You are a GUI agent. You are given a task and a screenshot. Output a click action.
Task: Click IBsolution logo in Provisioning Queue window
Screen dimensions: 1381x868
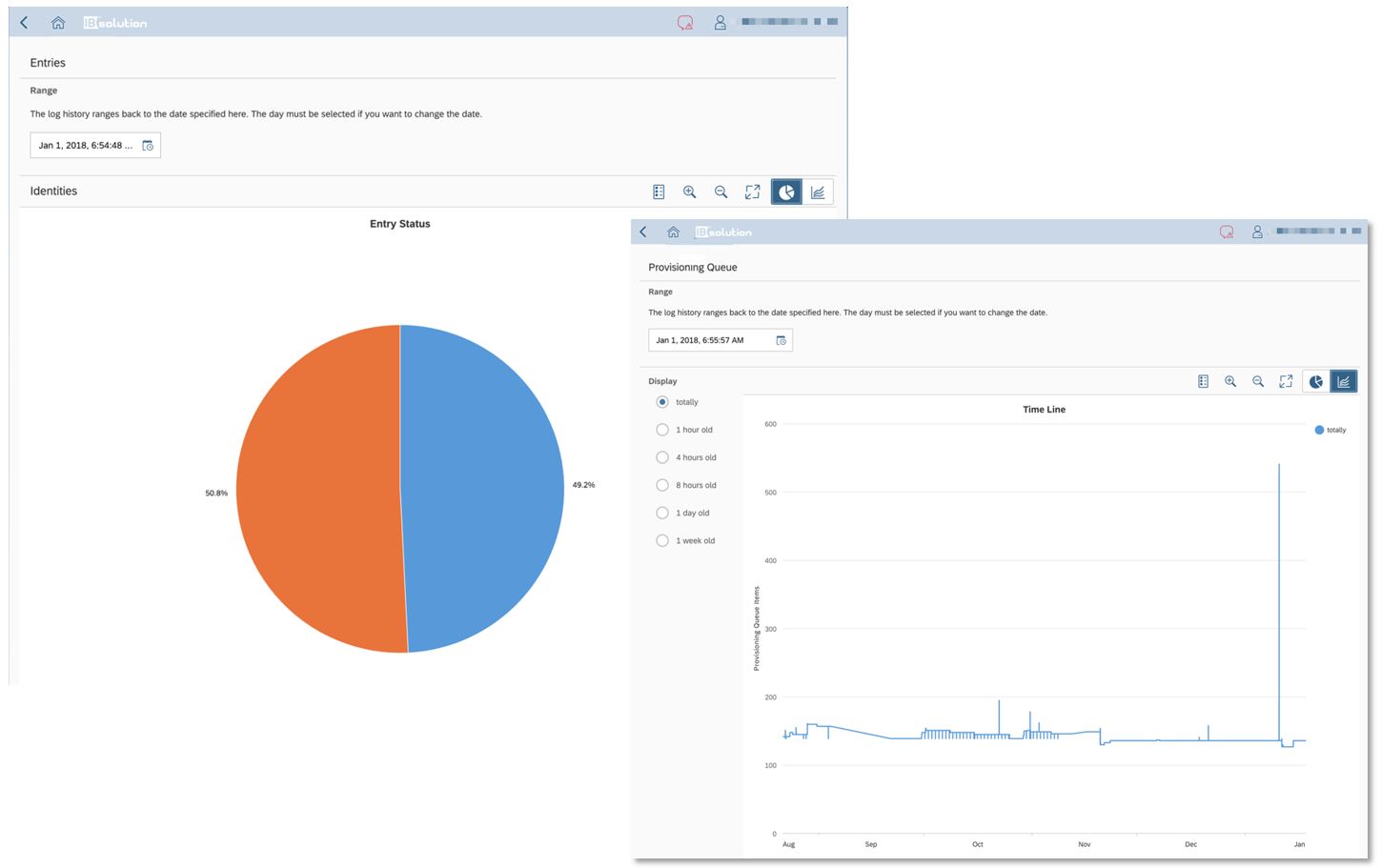pos(723,232)
